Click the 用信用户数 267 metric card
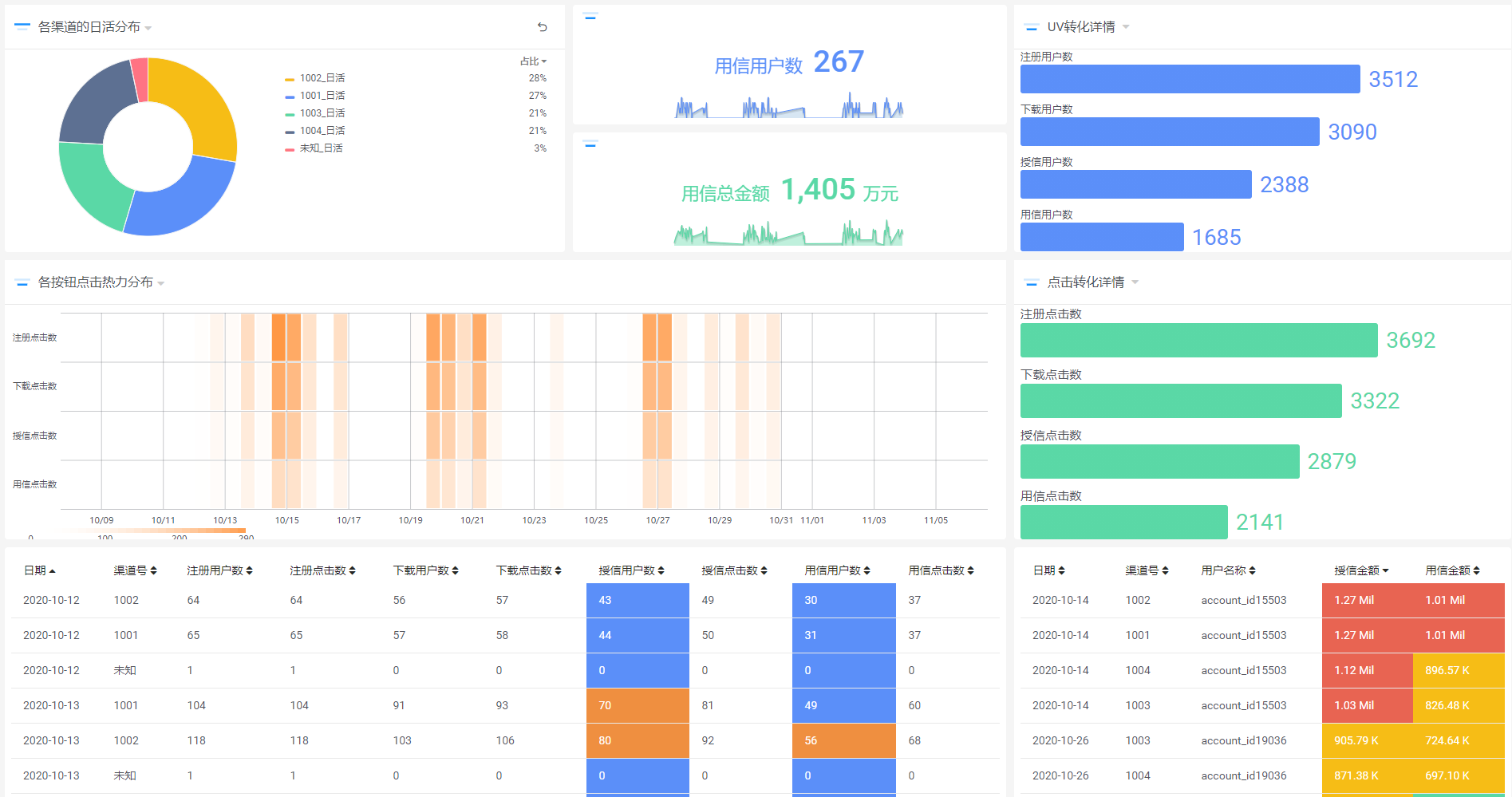This screenshot has width=1512, height=797. point(789,65)
